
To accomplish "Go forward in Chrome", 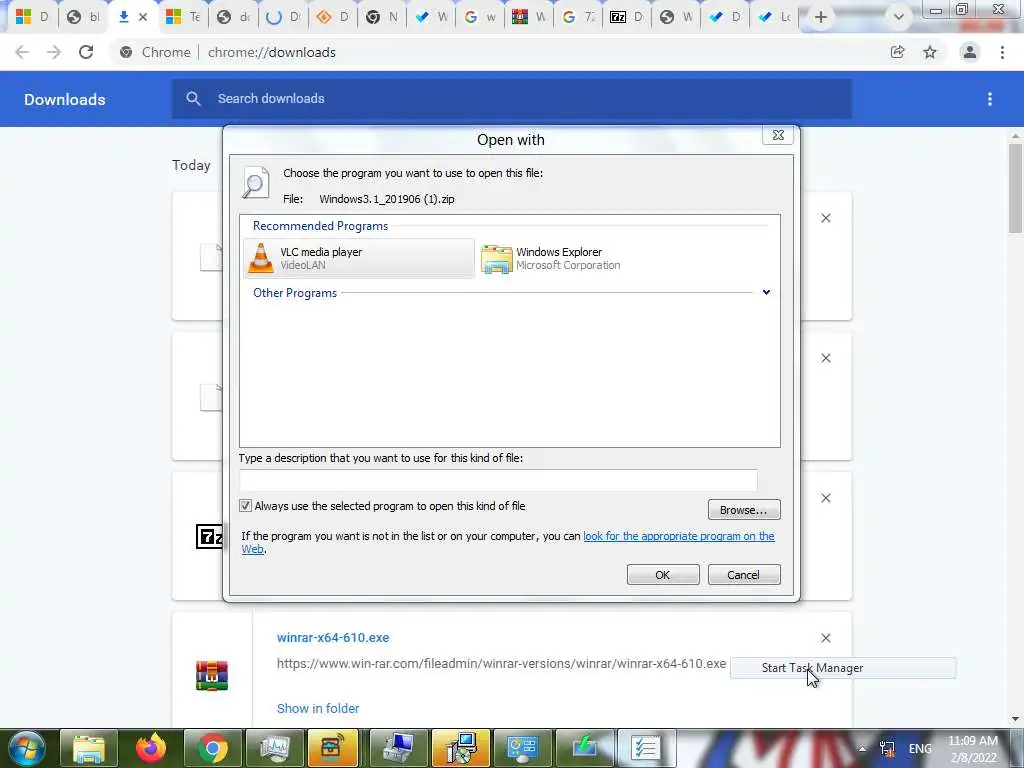I will tap(54, 52).
